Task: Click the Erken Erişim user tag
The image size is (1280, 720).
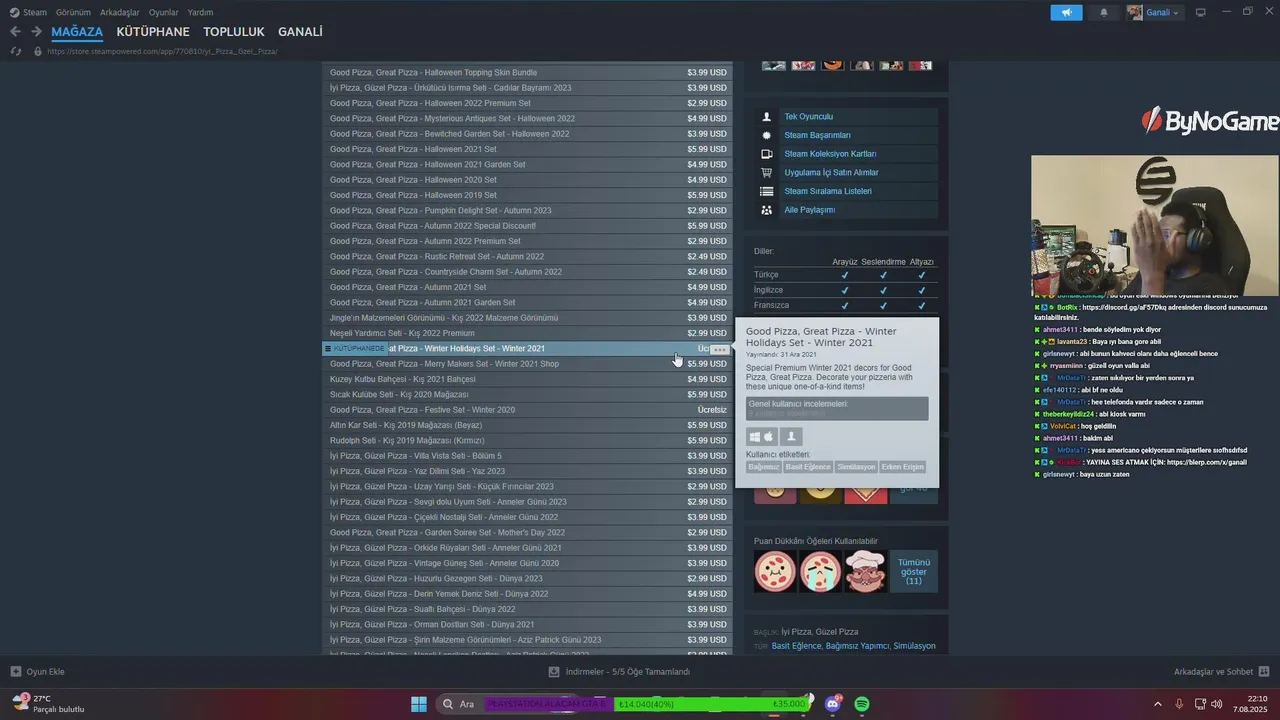Action: point(903,467)
